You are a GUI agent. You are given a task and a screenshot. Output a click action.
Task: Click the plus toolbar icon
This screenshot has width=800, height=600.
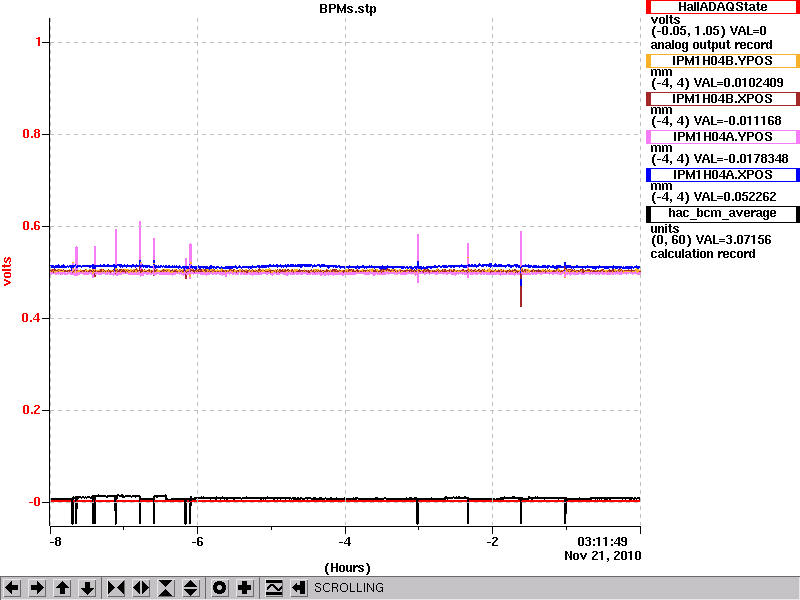coord(244,588)
